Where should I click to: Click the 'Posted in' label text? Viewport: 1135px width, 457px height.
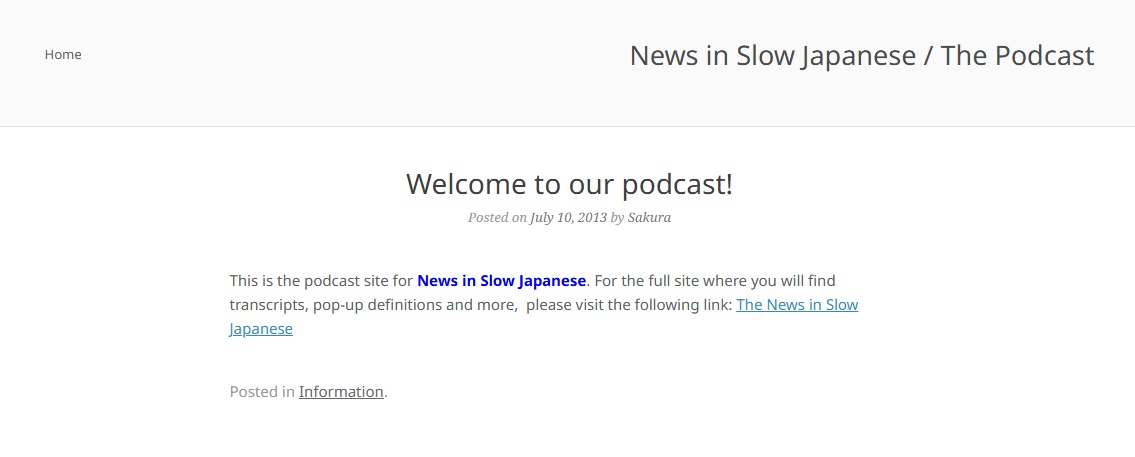(262, 392)
